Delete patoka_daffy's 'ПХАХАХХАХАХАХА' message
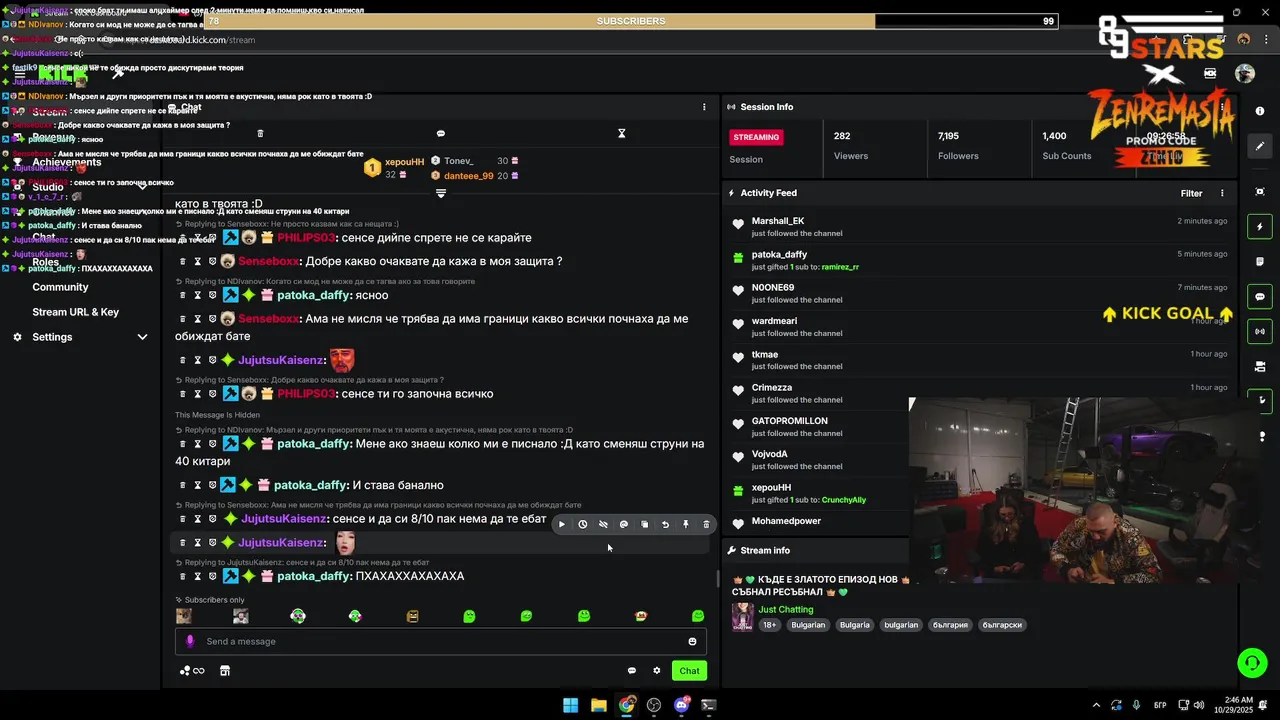 point(182,576)
